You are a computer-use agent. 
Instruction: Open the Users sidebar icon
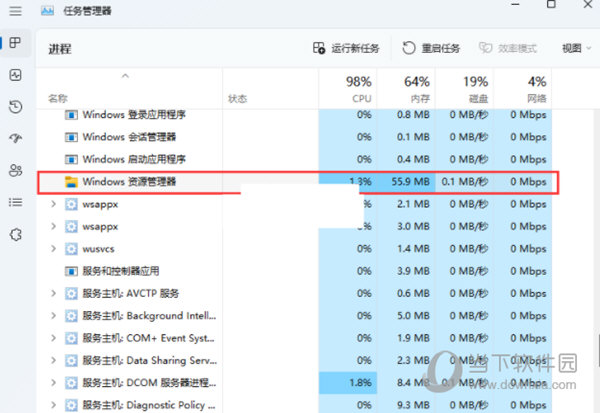pyautogui.click(x=15, y=170)
